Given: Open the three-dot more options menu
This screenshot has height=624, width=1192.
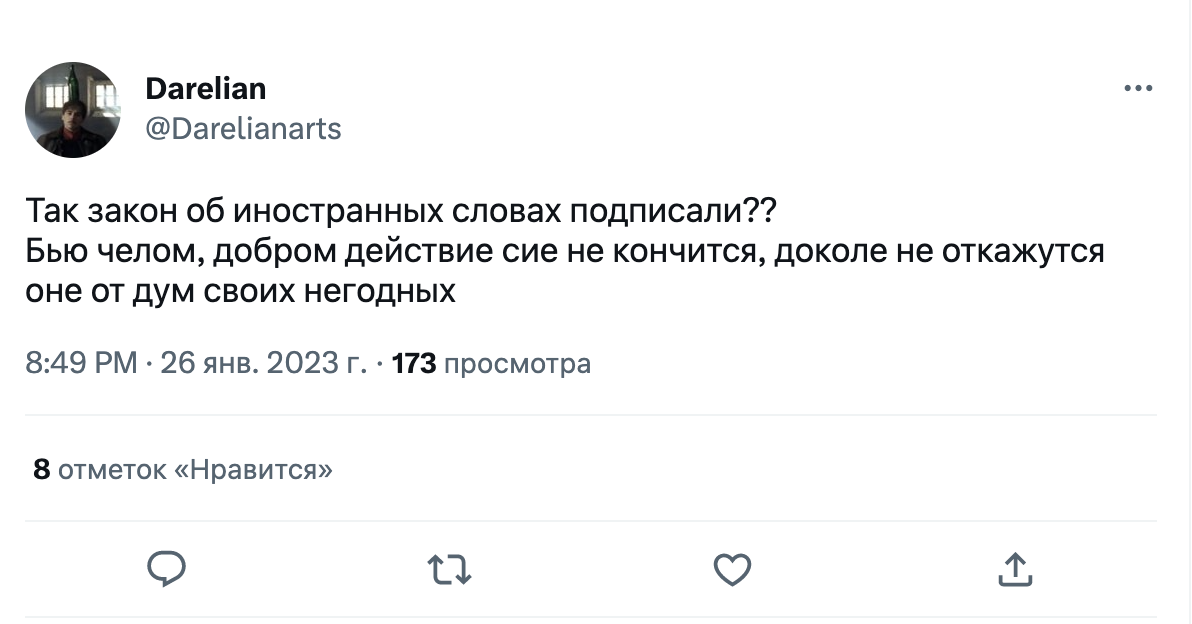Looking at the screenshot, I should pyautogui.click(x=1138, y=89).
